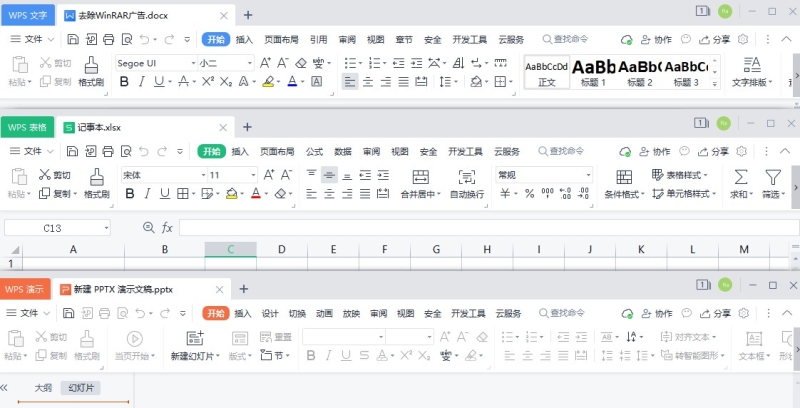Image resolution: width=800 pixels, height=408 pixels.
Task: Click Format Painter in WPS Spreadsheet
Action: click(97, 184)
